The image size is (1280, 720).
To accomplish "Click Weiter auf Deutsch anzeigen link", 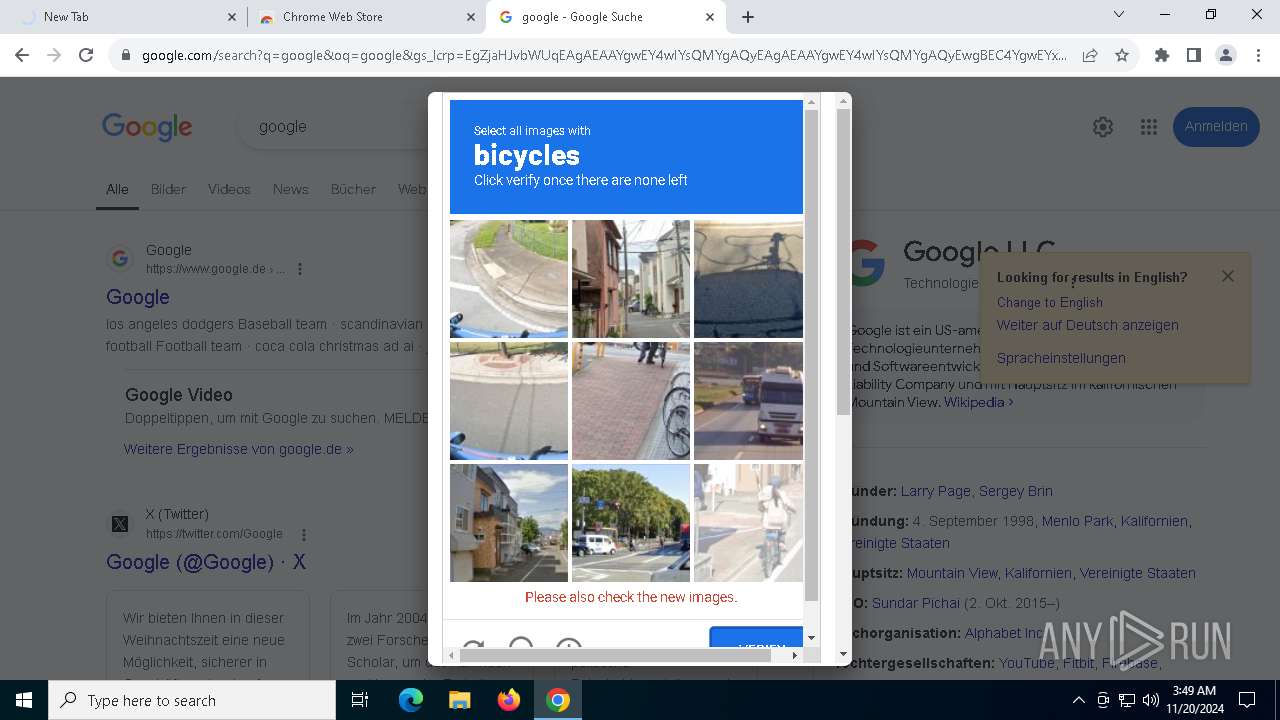I will coord(1088,325).
